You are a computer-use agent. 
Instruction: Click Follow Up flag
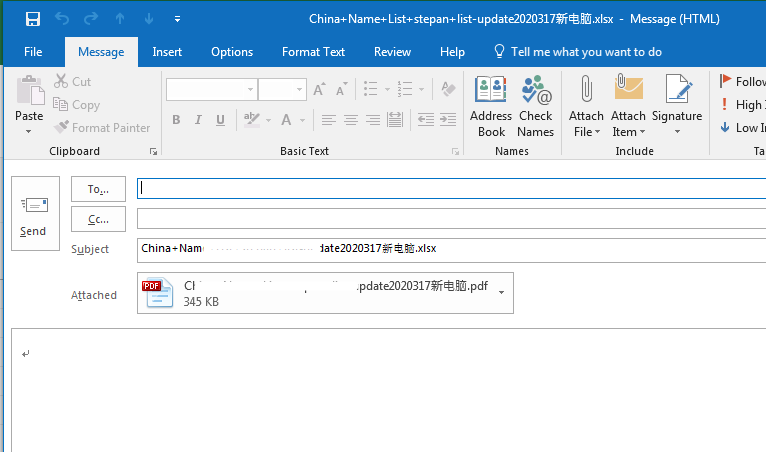pyautogui.click(x=742, y=81)
